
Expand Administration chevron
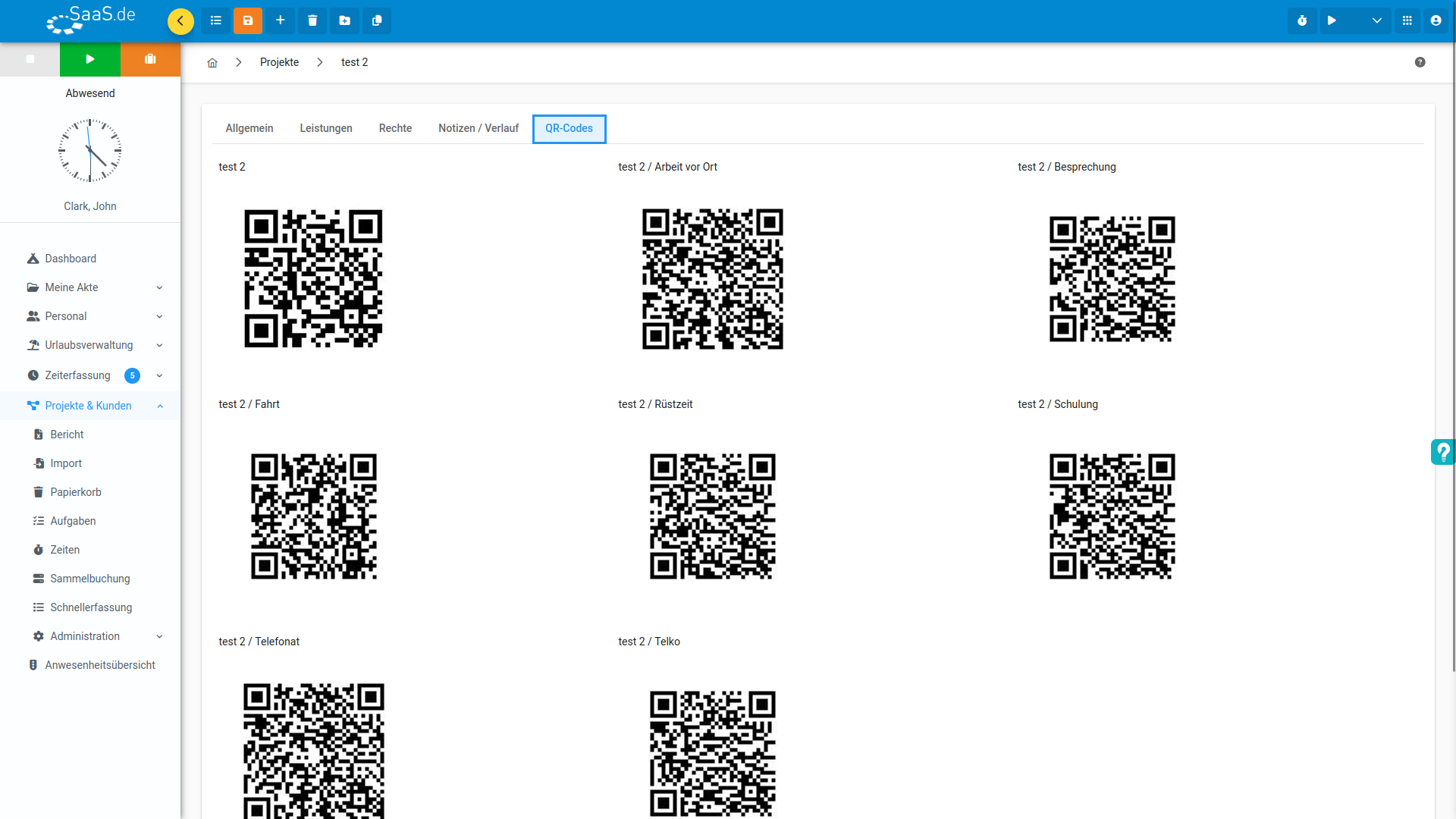(x=159, y=636)
